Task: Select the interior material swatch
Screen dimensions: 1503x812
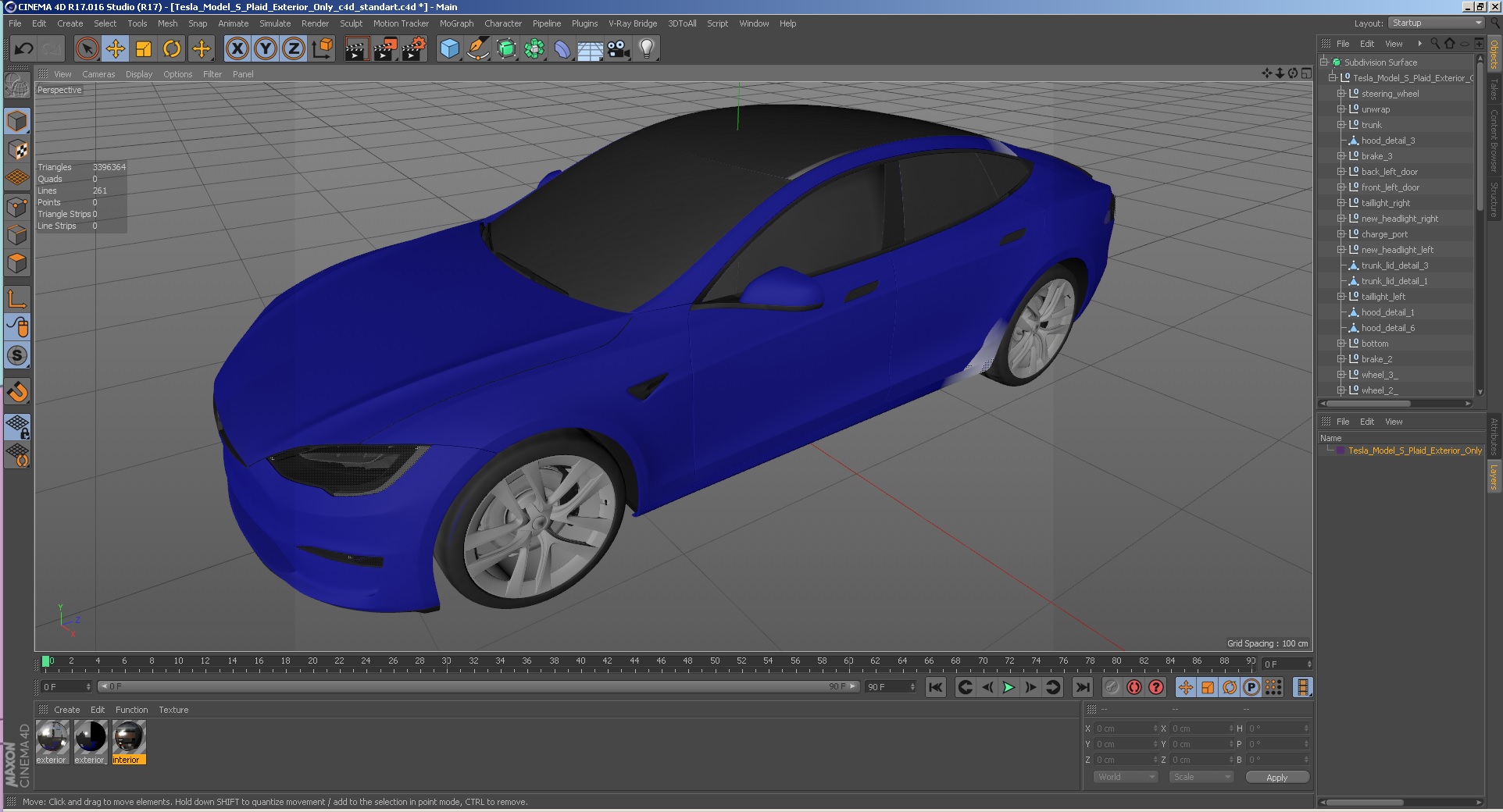Action: coord(129,742)
